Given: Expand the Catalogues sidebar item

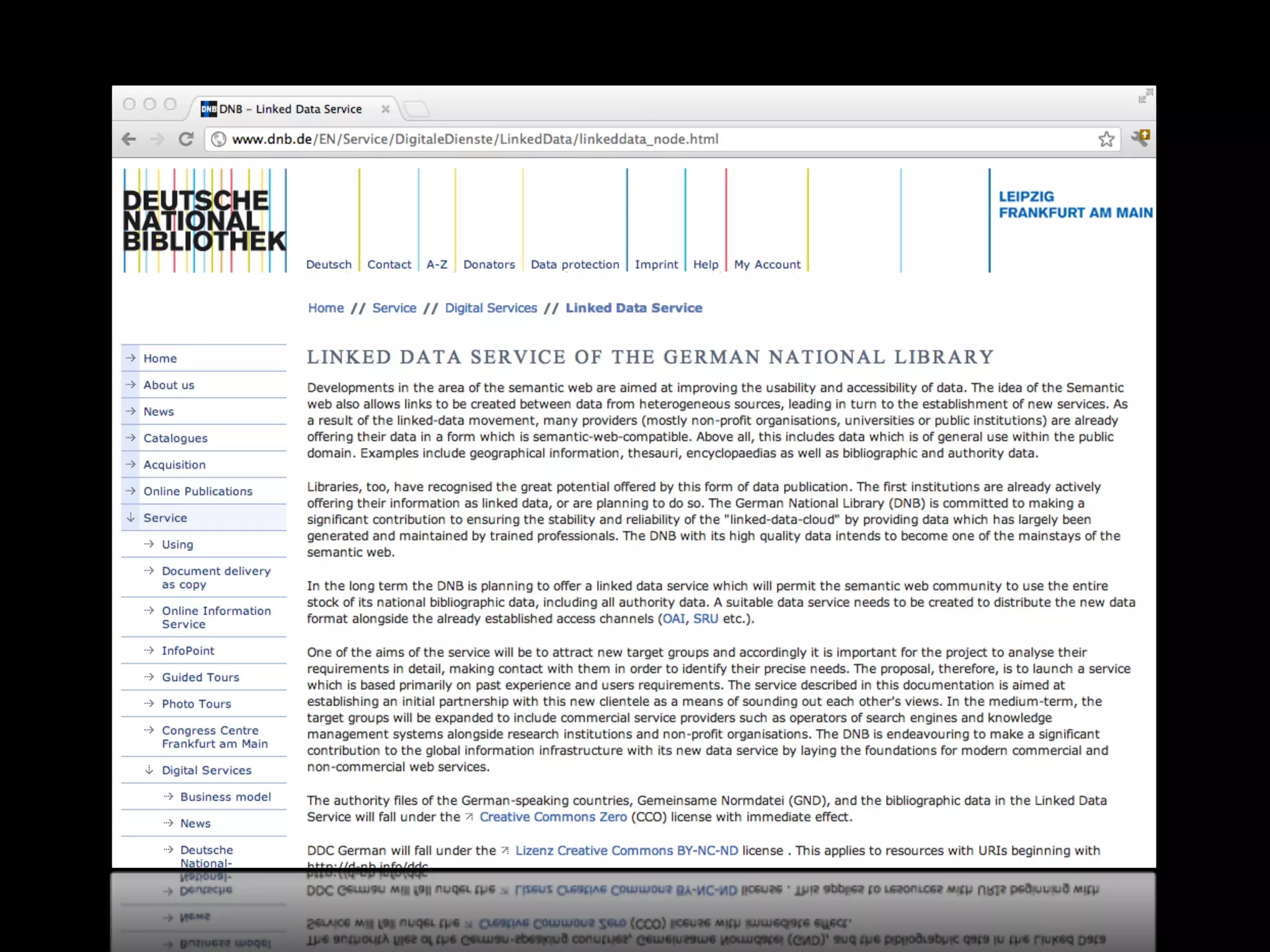Looking at the screenshot, I should point(175,438).
